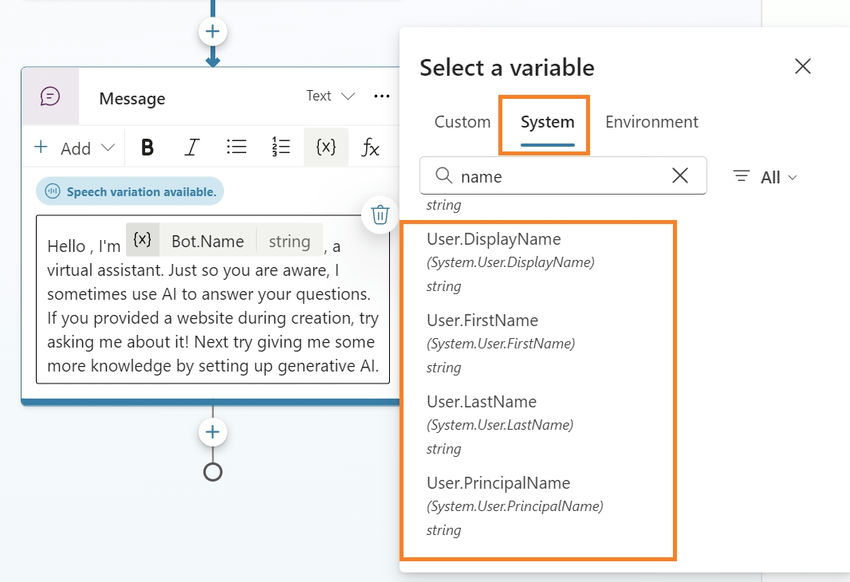Open the Message node more options menu

381,96
